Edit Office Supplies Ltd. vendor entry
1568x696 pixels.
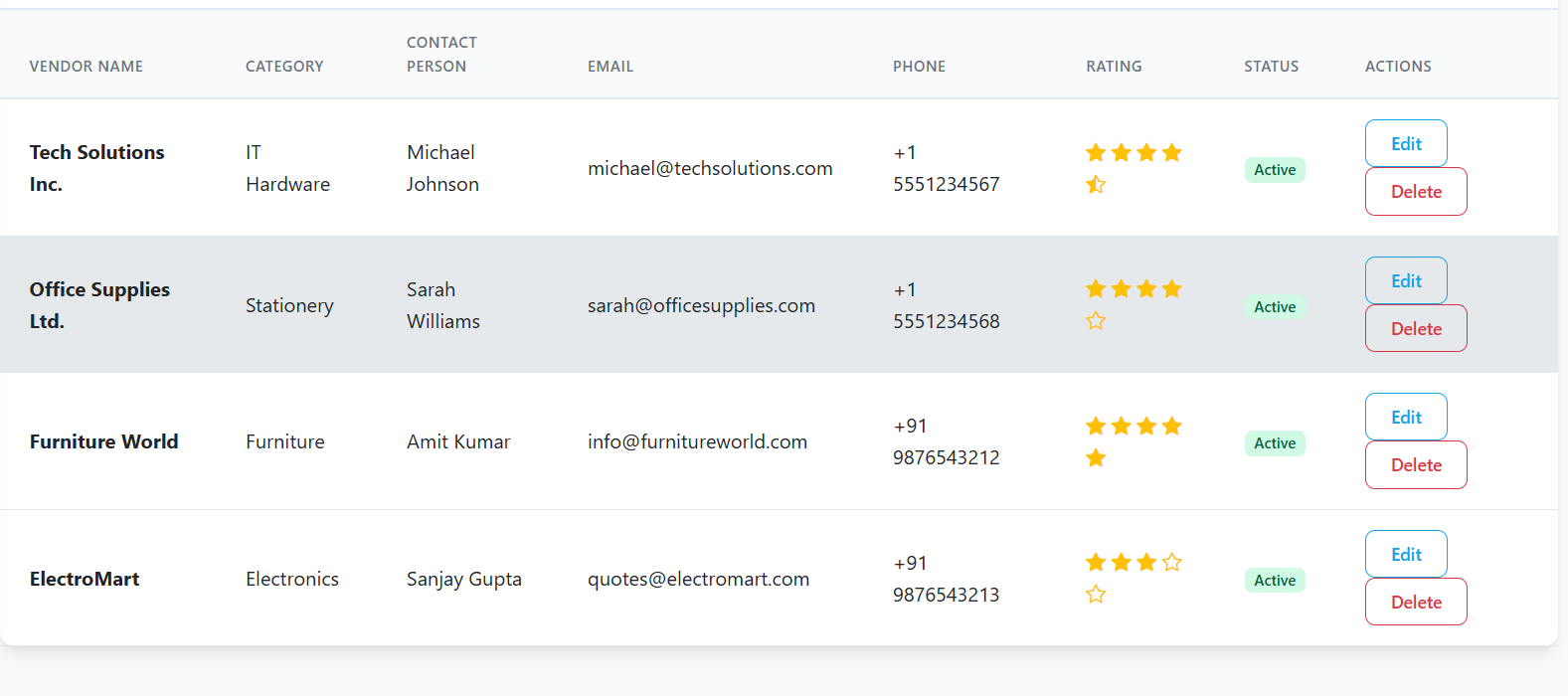1405,281
